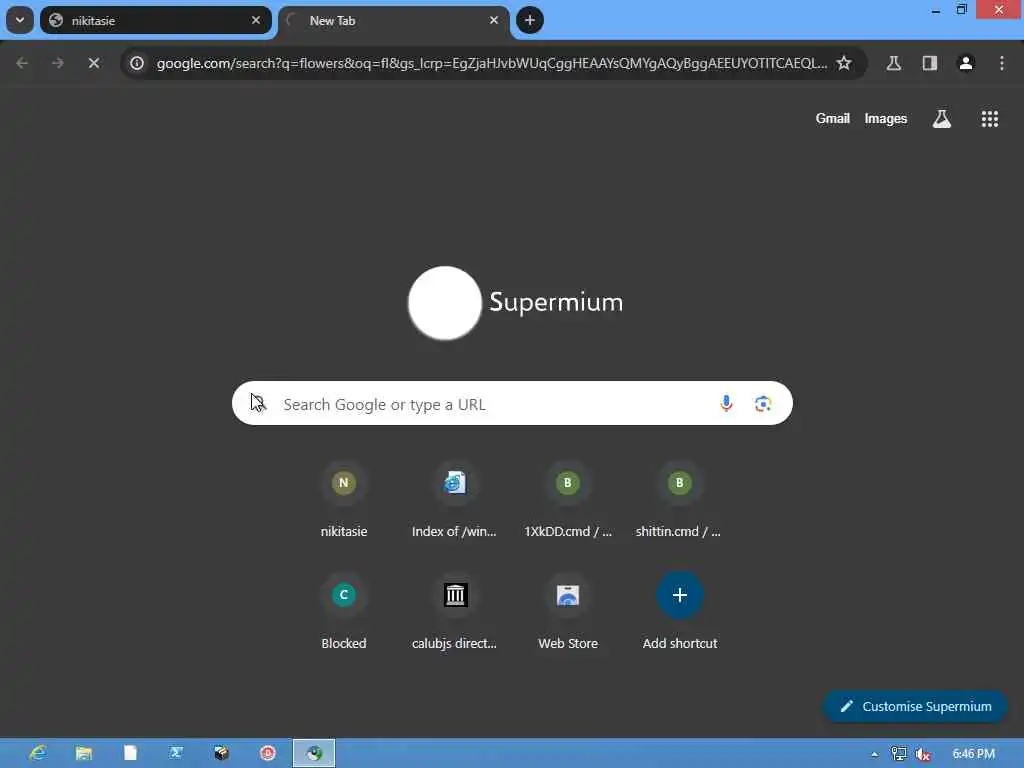The image size is (1024, 768).
Task: Open File Explorer from taskbar
Action: [84, 753]
